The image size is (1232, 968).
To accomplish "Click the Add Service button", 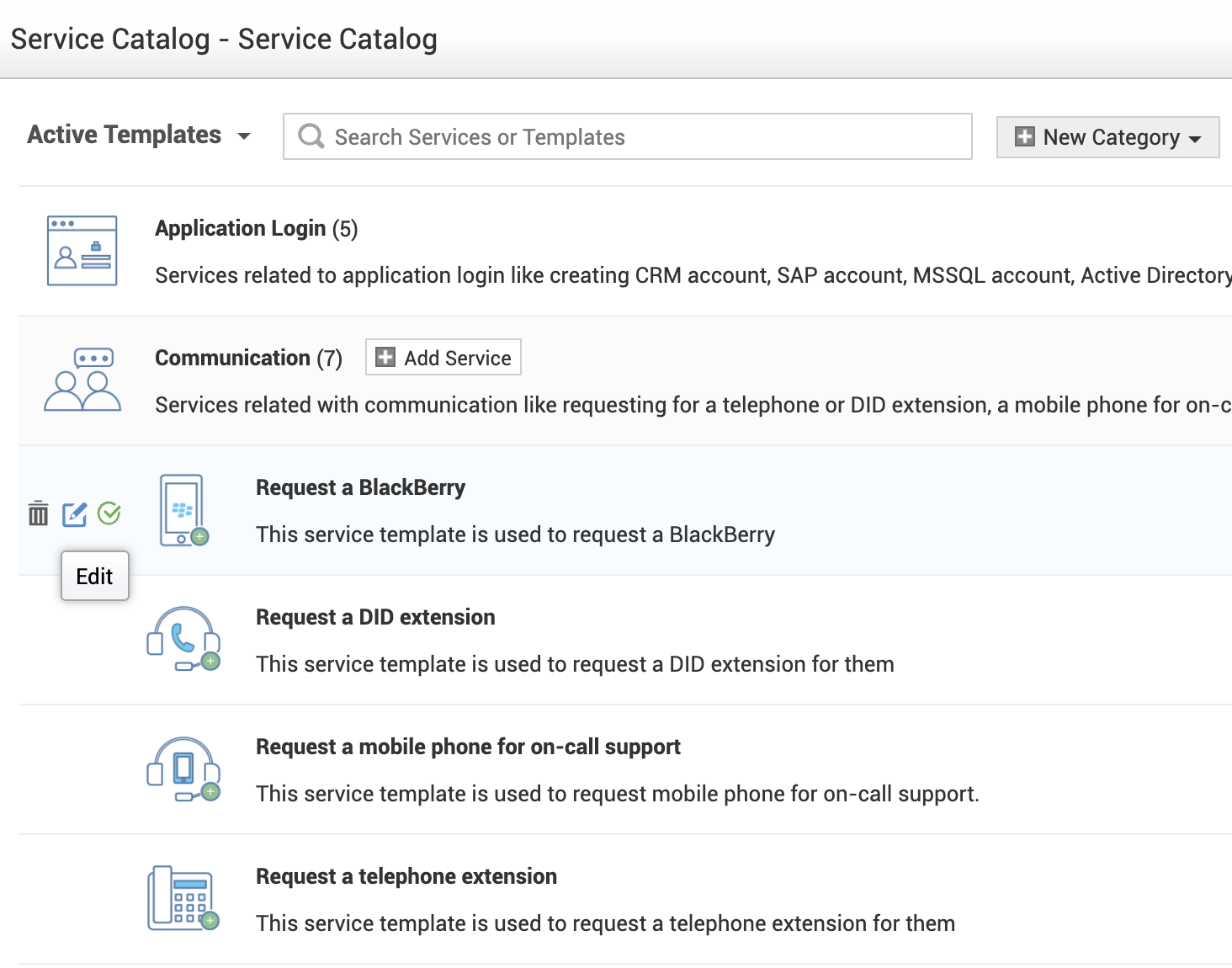I will click(443, 358).
